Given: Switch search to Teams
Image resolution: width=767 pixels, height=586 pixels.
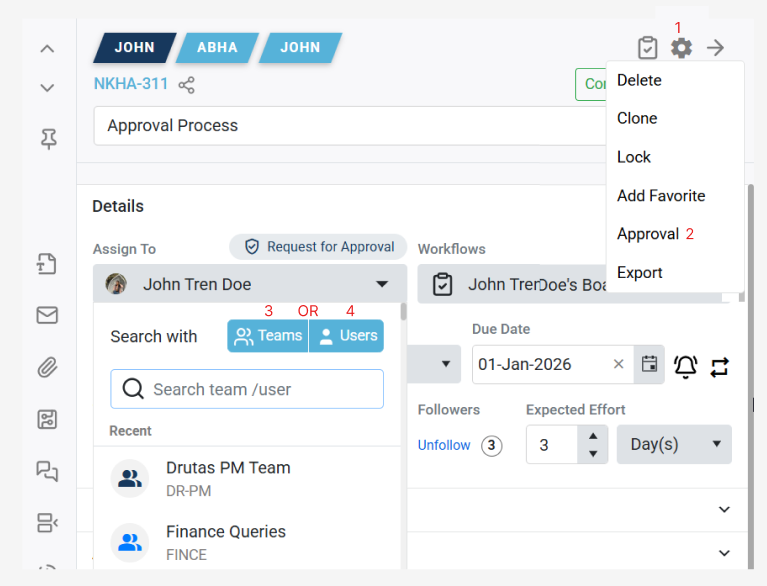Looking at the screenshot, I should click(x=268, y=336).
